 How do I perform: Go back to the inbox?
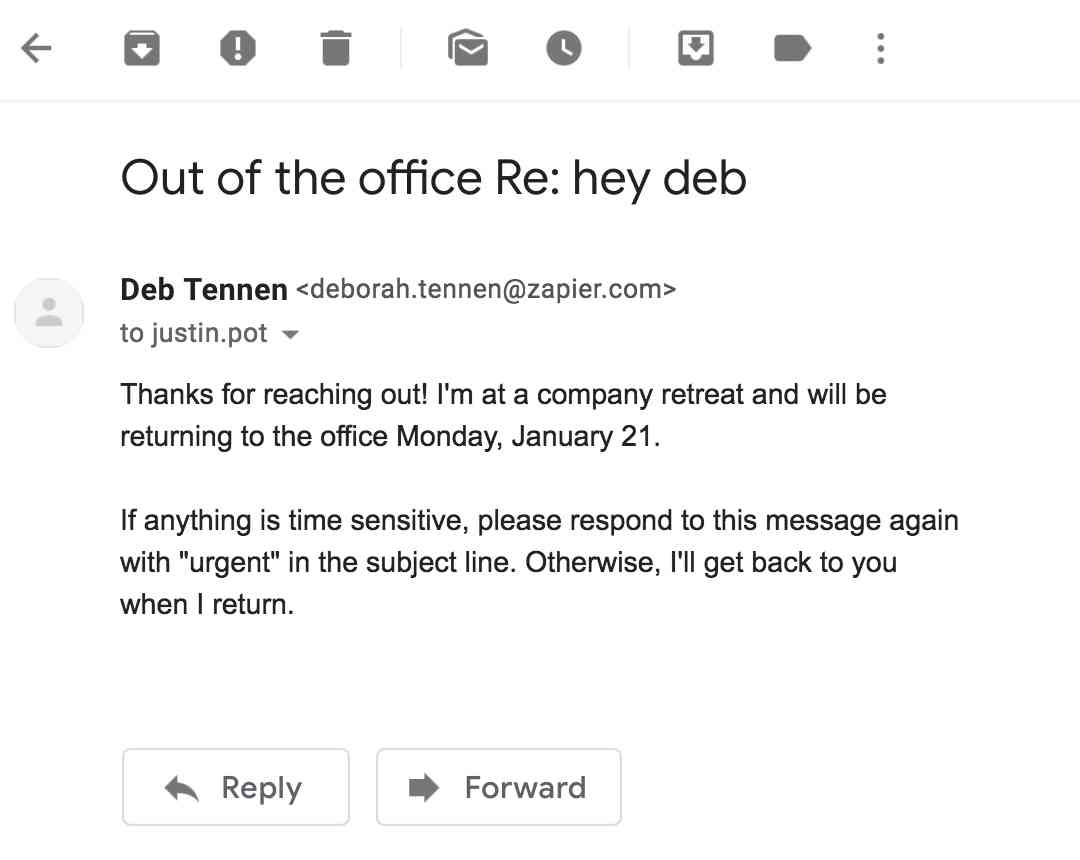(37, 47)
